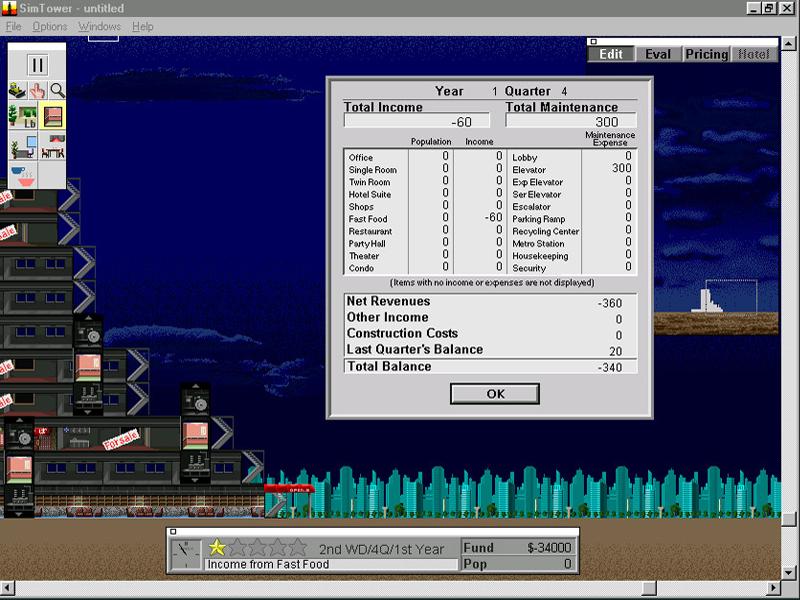800x600 pixels.
Task: Click the Office row label
Action: pyautogui.click(x=361, y=158)
